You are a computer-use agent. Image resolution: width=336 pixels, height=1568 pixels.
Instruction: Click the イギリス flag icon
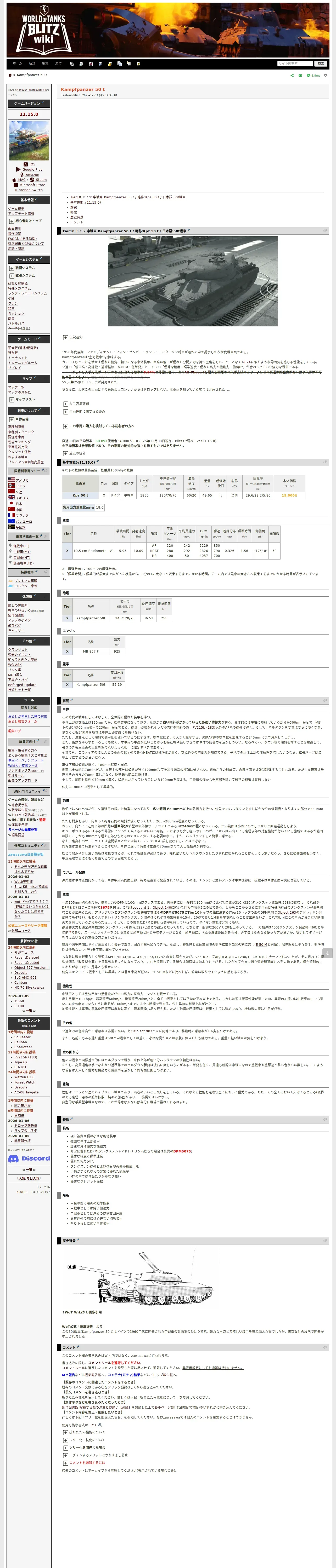click(x=11, y=497)
